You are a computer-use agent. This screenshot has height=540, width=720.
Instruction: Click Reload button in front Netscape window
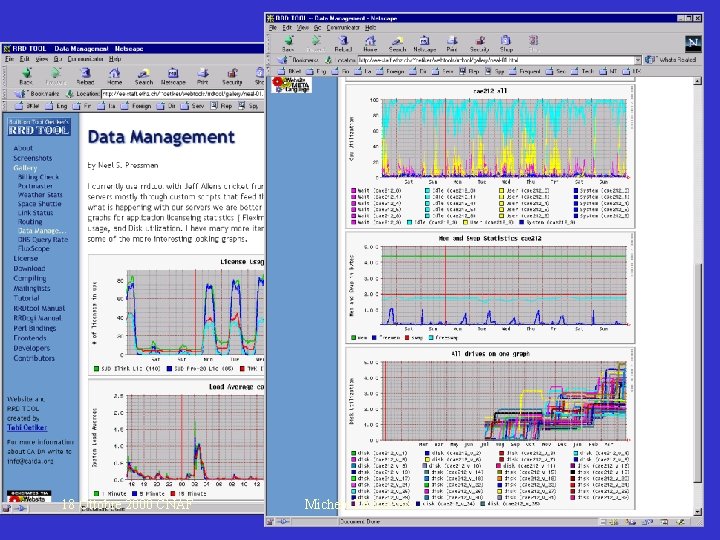click(x=343, y=44)
